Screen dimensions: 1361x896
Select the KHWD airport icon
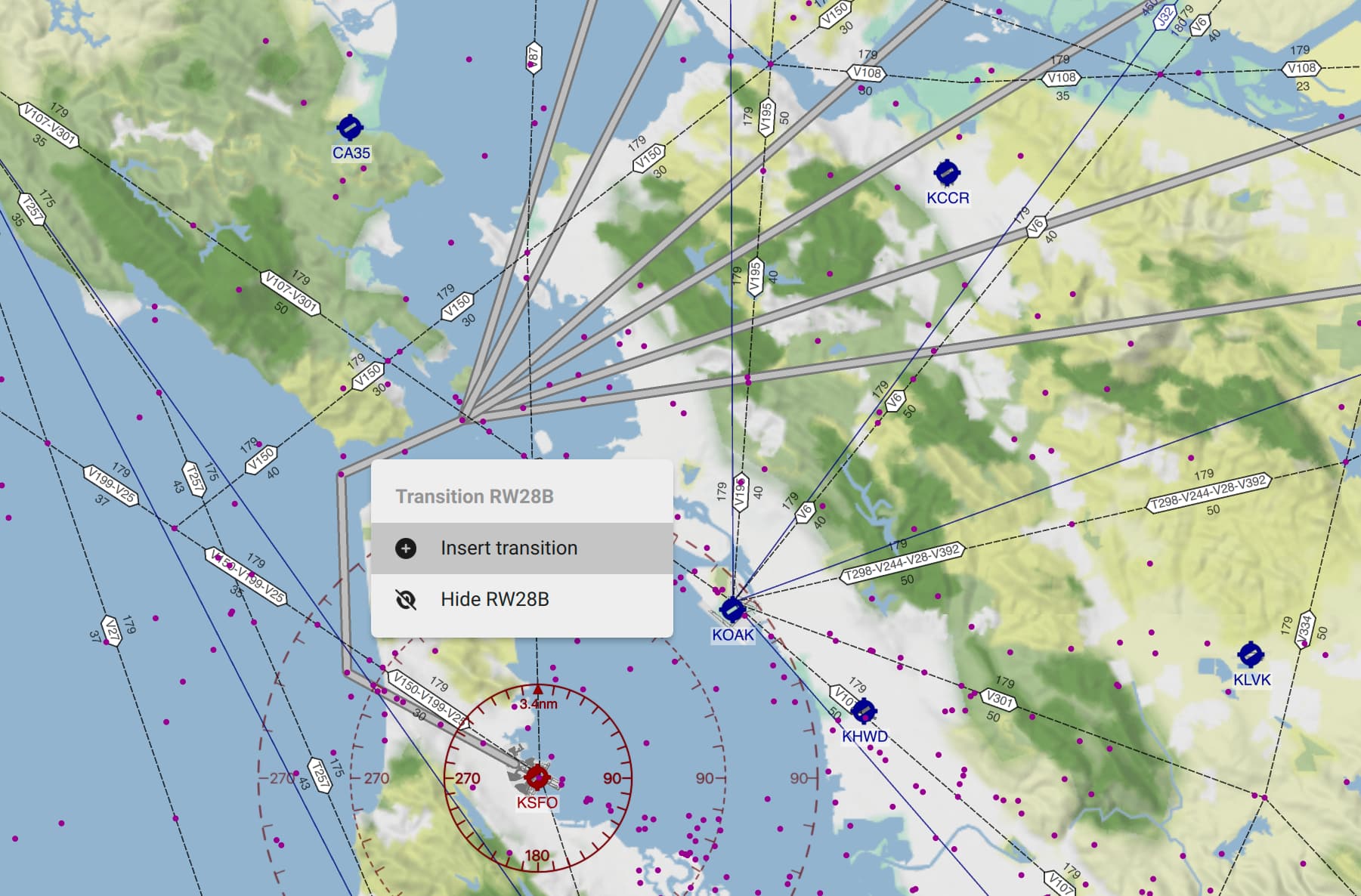click(x=865, y=712)
